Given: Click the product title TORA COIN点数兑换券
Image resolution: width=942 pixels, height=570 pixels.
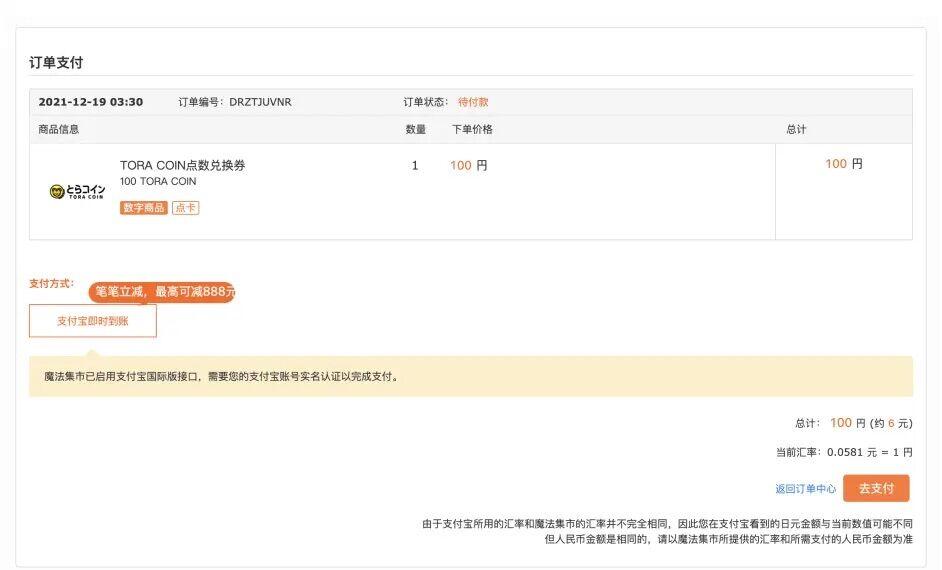Looking at the screenshot, I should [183, 165].
